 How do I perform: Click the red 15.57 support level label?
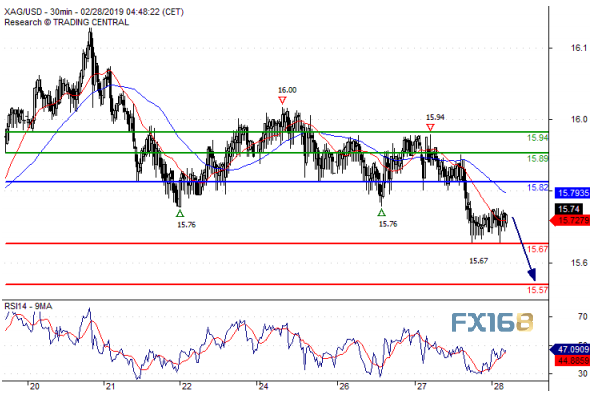point(537,290)
